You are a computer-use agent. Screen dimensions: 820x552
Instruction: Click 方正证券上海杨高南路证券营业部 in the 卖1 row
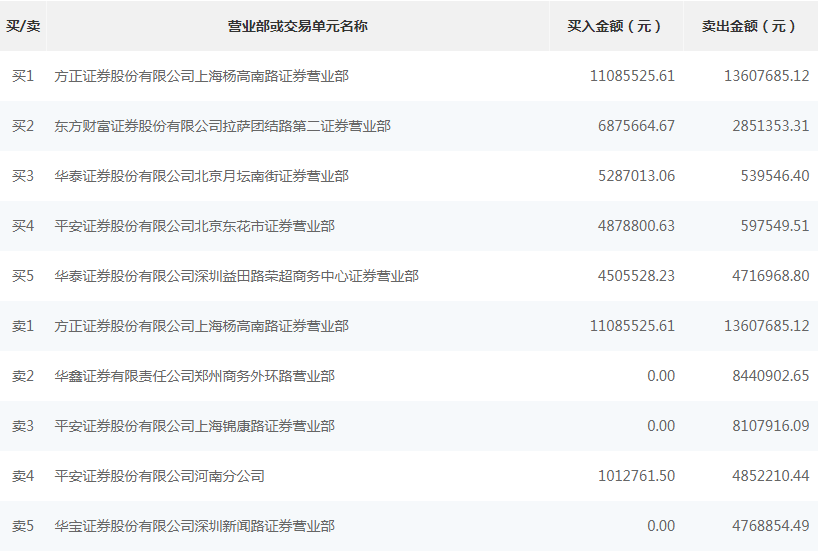201,326
